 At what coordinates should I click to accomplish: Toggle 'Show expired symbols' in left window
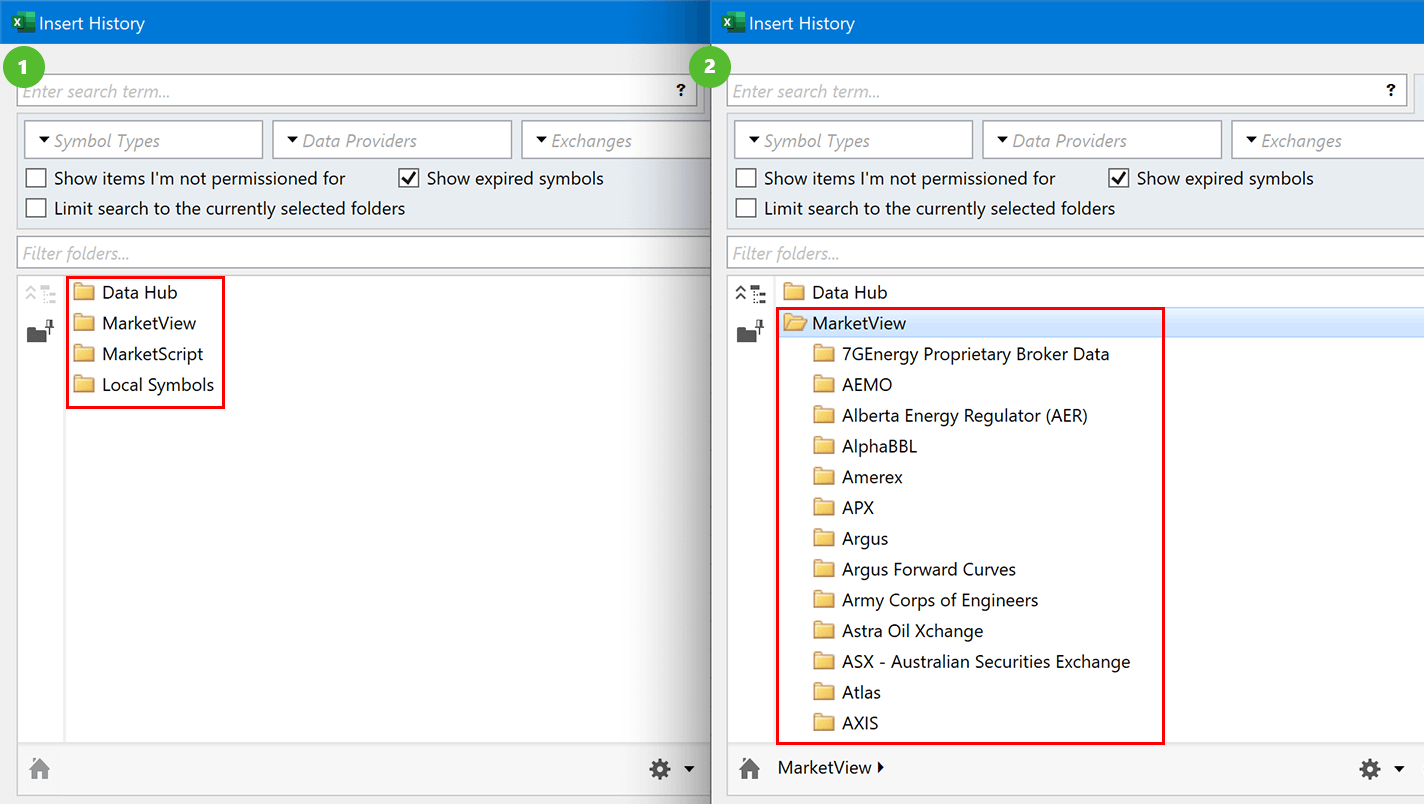pos(408,179)
